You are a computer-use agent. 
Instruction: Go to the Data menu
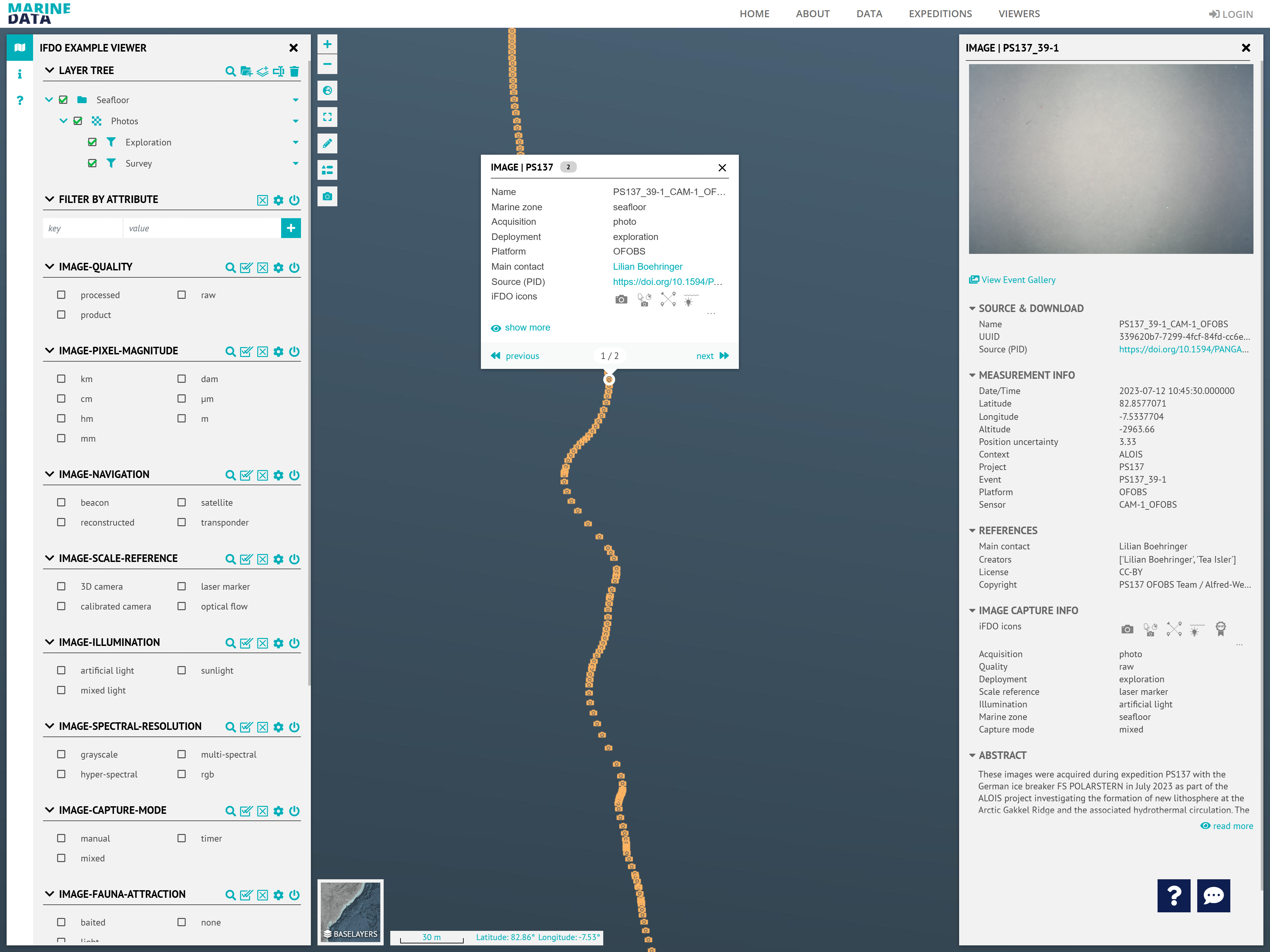(869, 14)
